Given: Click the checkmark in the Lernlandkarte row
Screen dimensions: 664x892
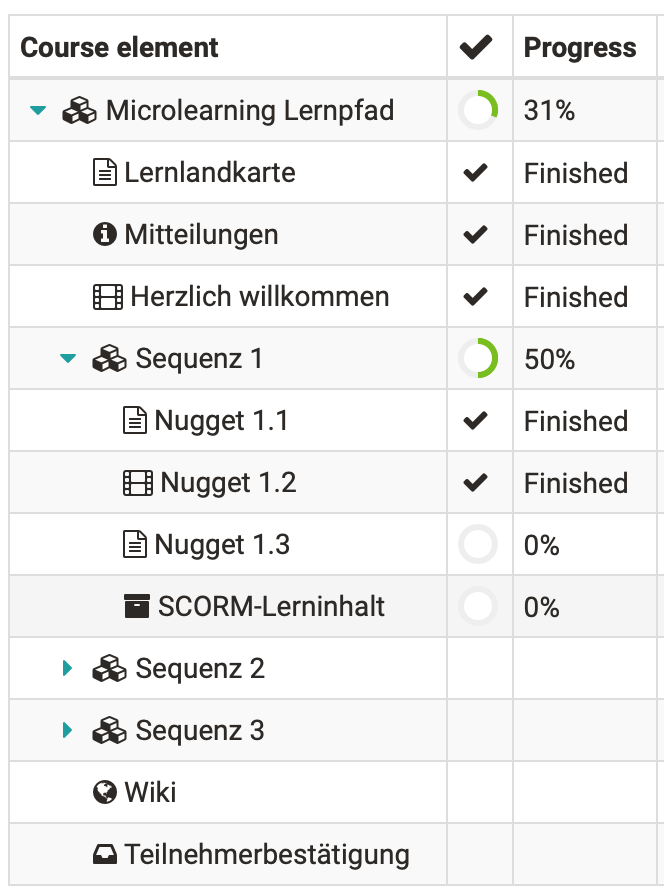Looking at the screenshot, I should point(475,172).
